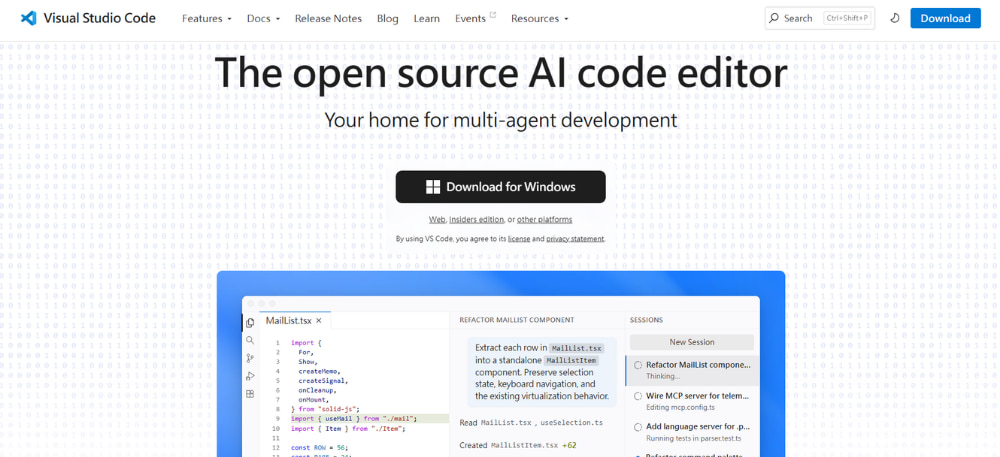Click the 'Created MailListItem.tsx +62' line

pos(518,445)
